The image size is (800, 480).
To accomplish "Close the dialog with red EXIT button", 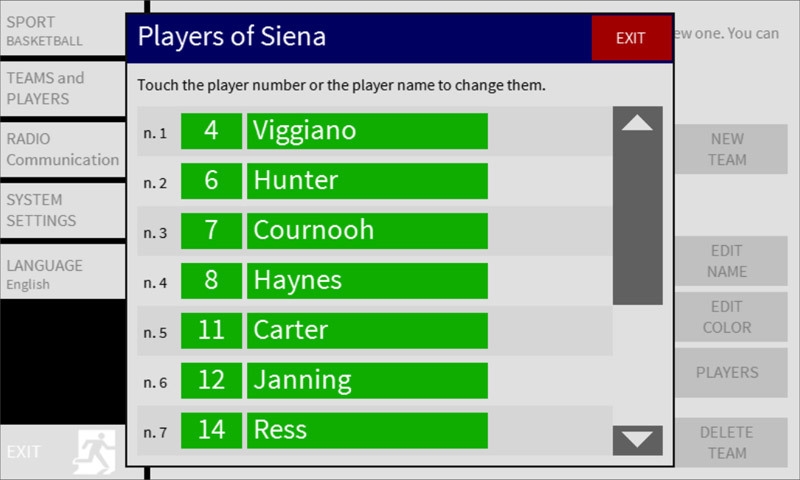I will tap(630, 38).
